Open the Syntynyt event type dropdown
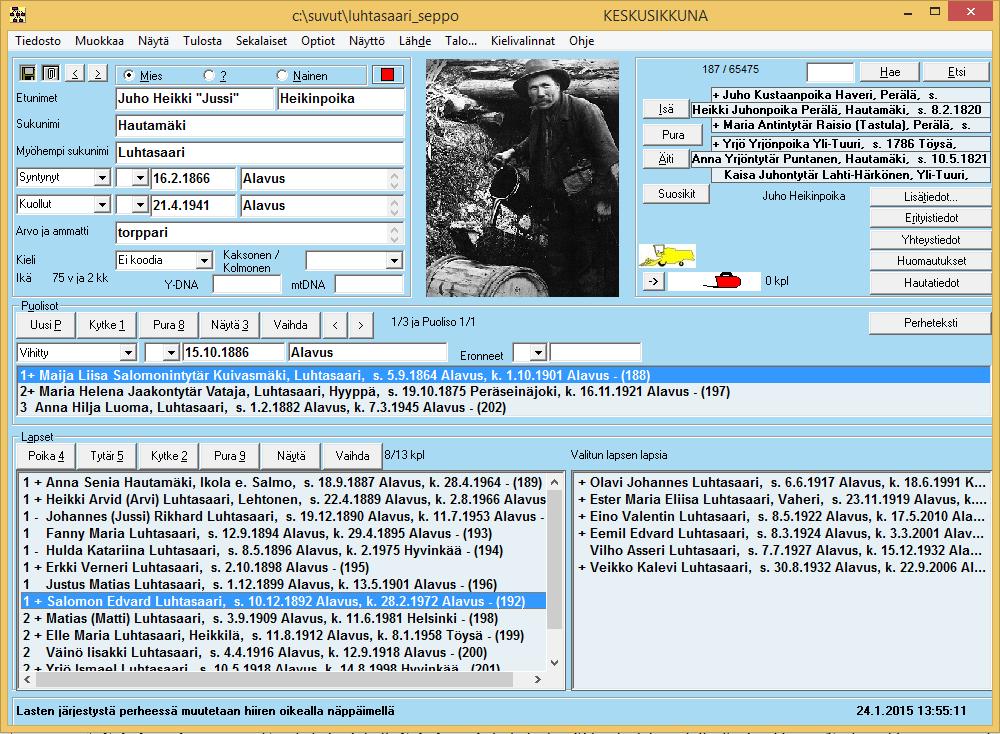The width and height of the screenshot is (1000, 734). [x=102, y=177]
